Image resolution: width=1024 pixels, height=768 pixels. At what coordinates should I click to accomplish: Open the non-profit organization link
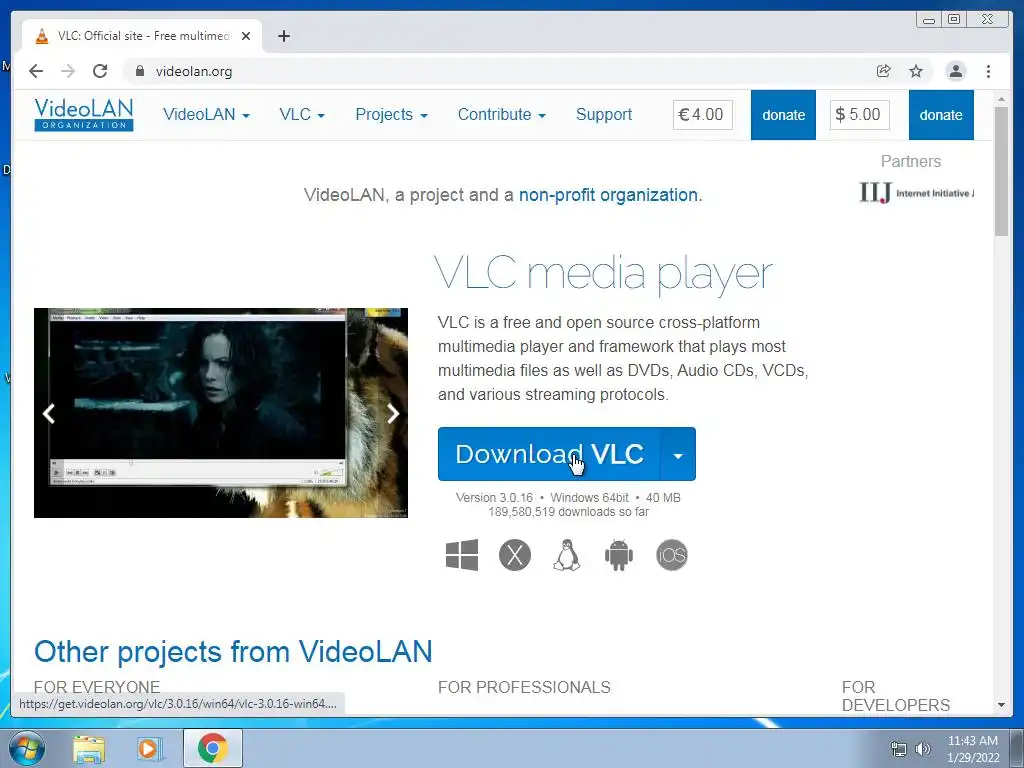tap(608, 195)
